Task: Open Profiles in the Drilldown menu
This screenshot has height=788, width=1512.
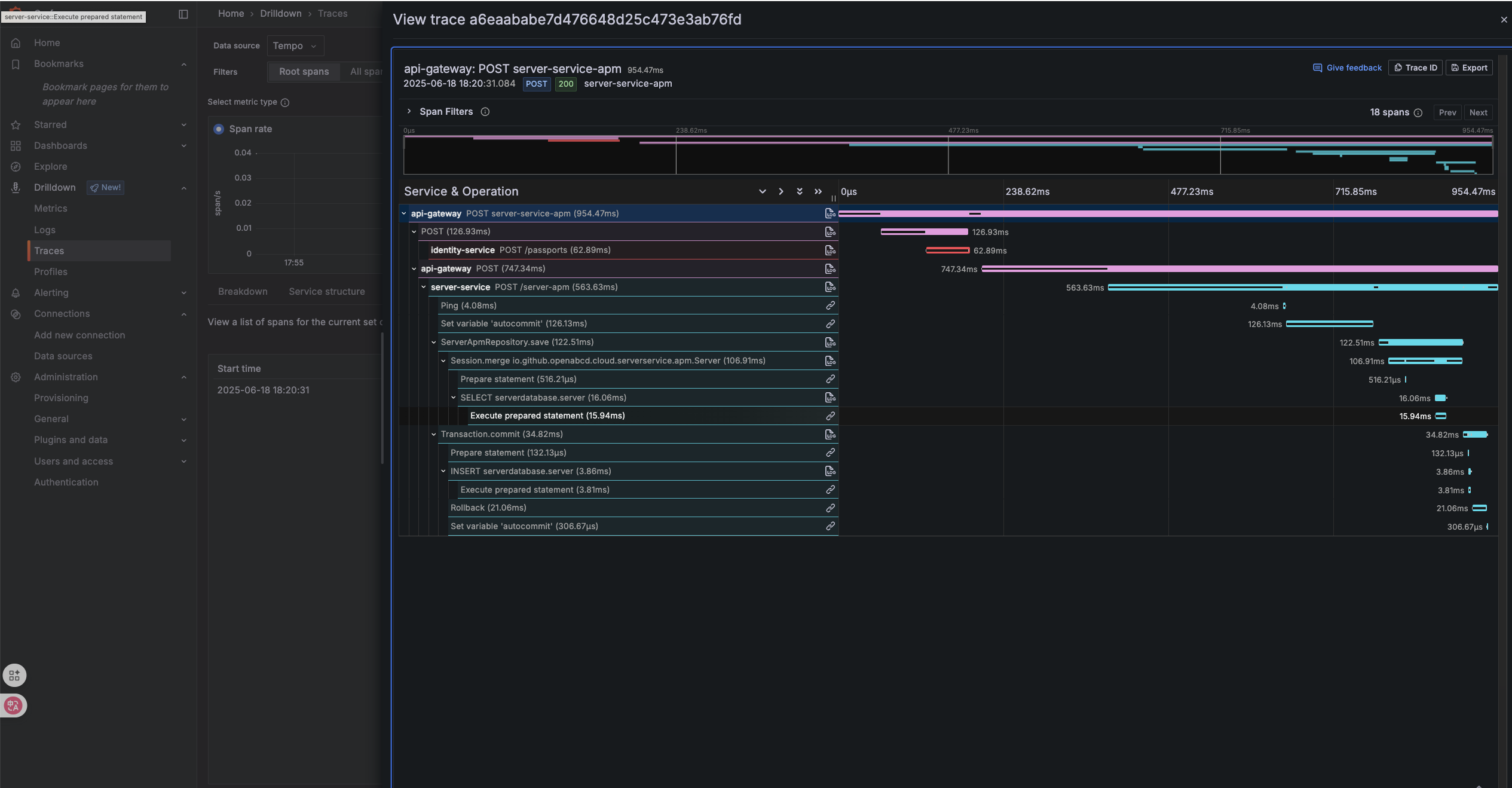Action: (50, 271)
